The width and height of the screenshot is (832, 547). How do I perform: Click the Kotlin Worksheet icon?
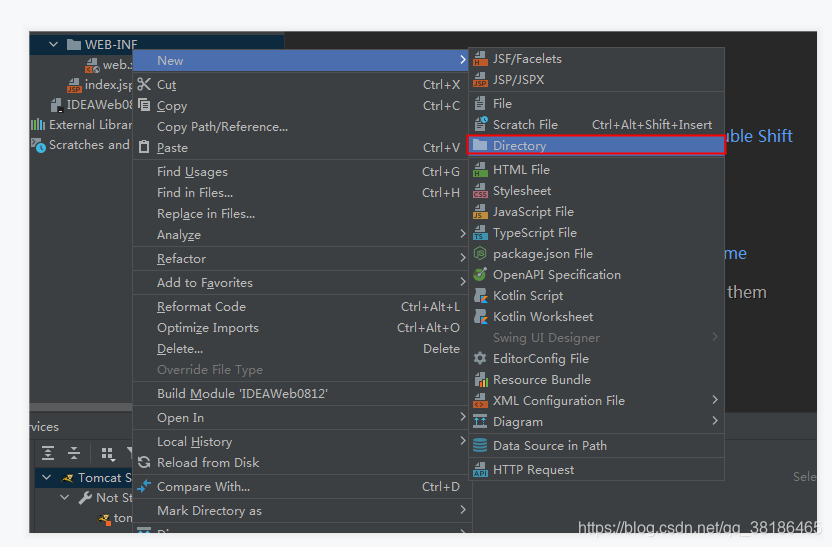[x=480, y=317]
